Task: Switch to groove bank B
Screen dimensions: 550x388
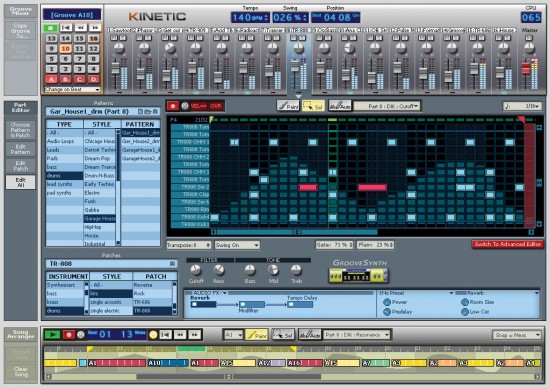Action: [x=65, y=79]
